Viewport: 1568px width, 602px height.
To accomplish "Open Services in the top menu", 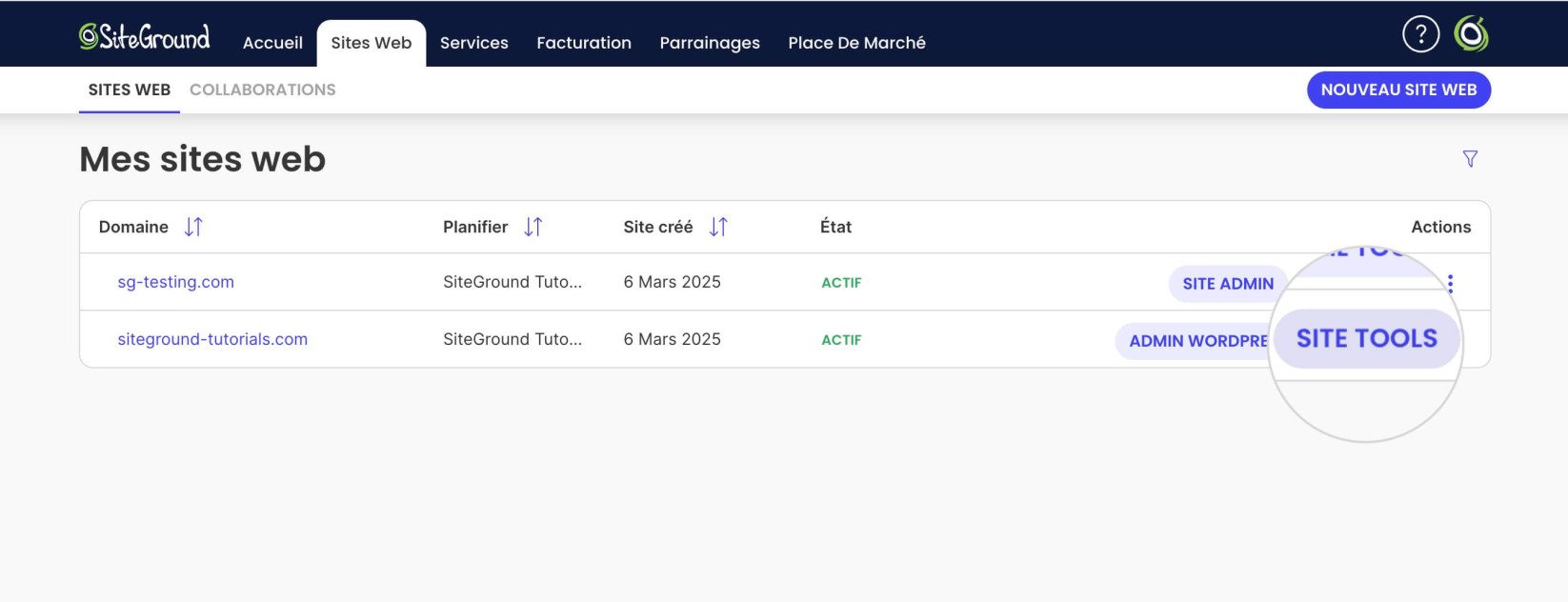I will pyautogui.click(x=474, y=43).
